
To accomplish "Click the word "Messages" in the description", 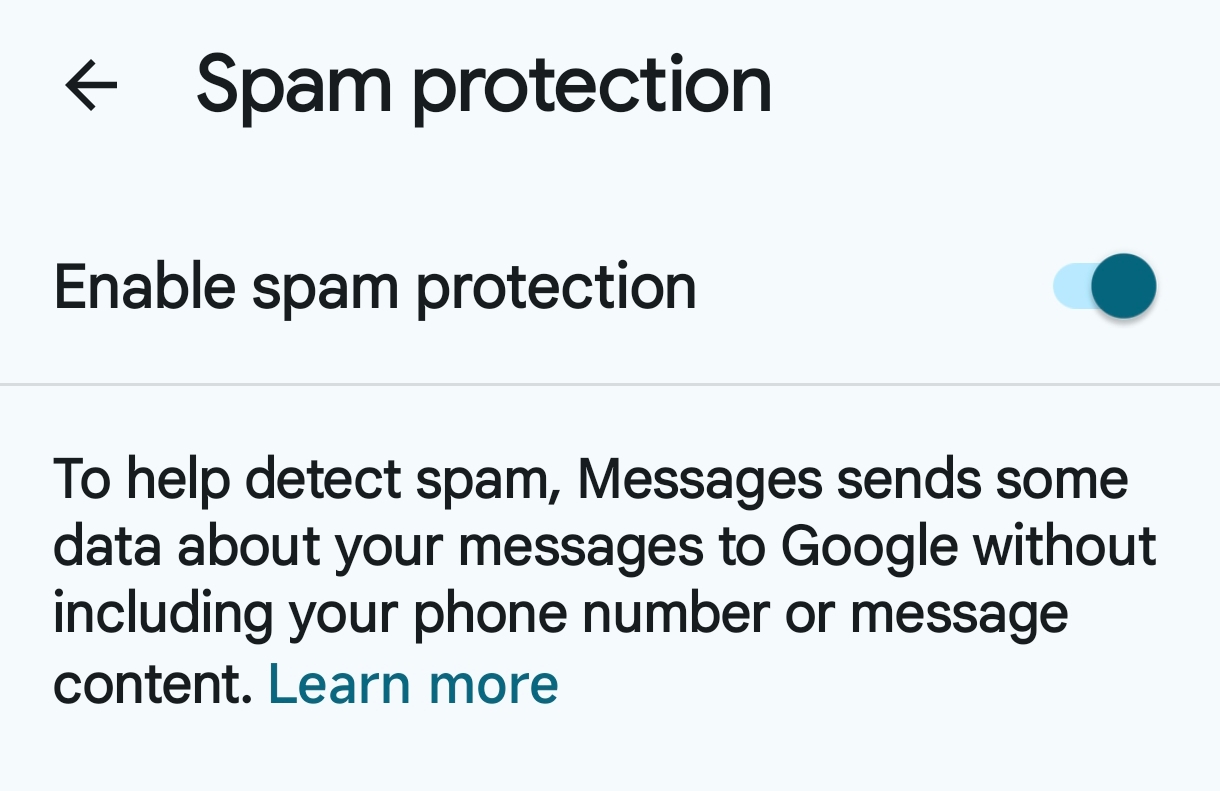I will point(699,479).
